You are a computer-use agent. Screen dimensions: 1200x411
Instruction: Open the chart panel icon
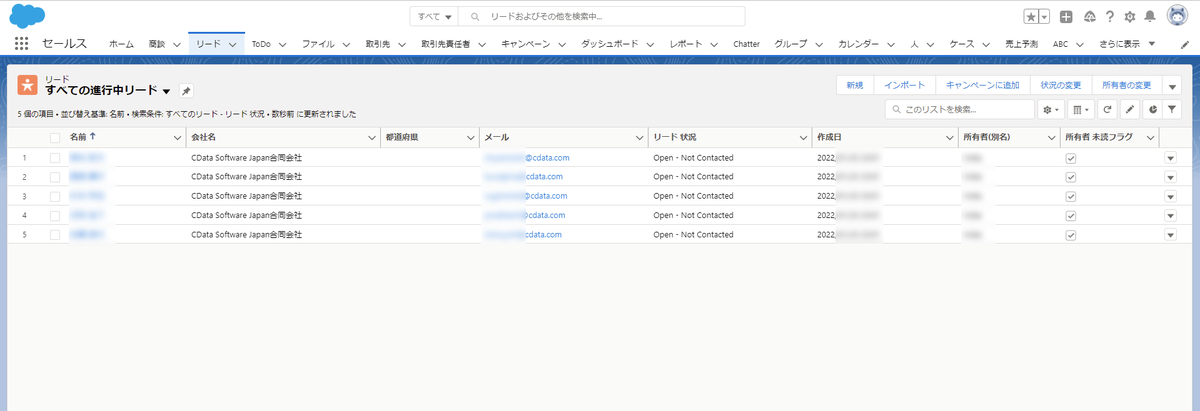pyautogui.click(x=1151, y=109)
